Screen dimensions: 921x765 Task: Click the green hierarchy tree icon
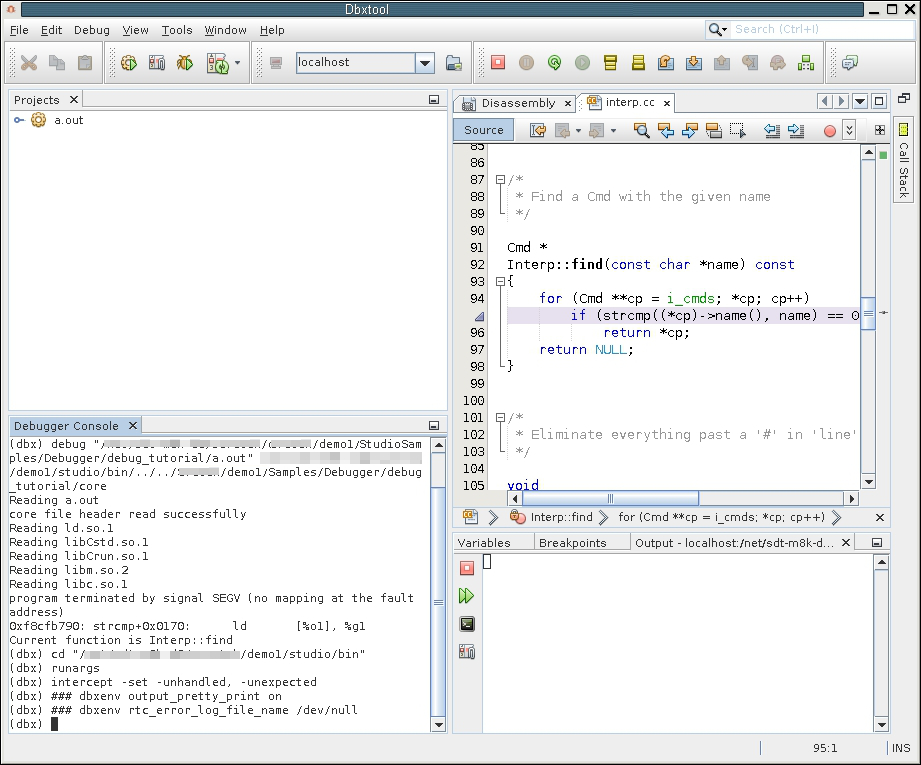point(805,62)
